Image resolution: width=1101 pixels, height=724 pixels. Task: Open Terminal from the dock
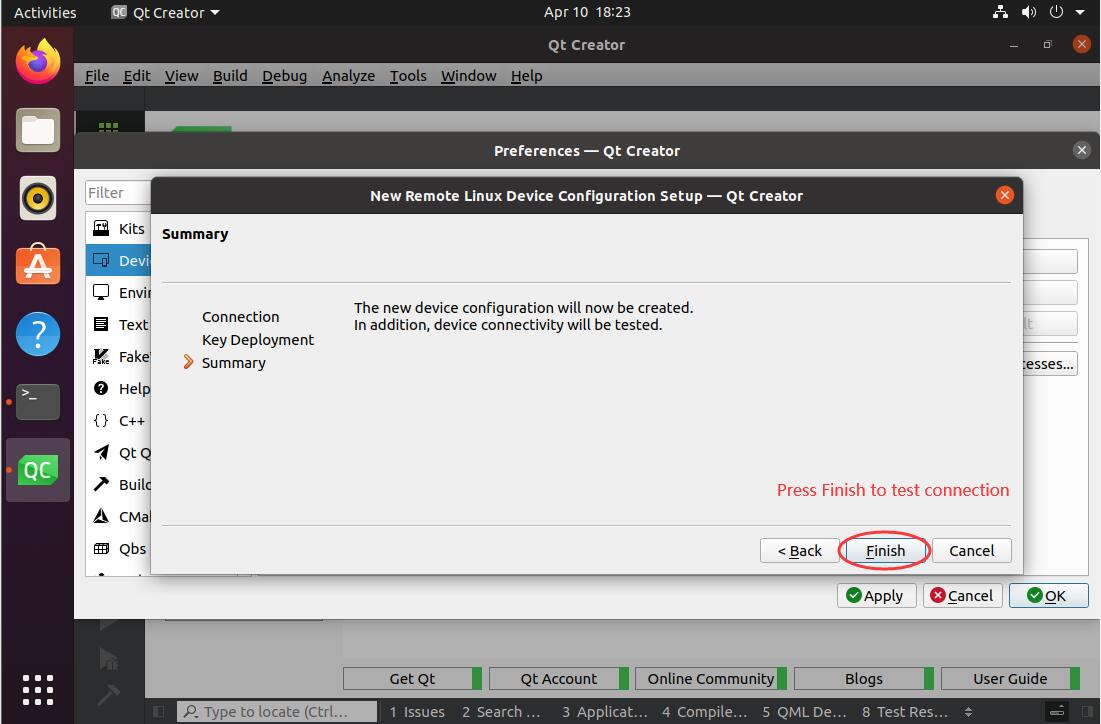point(38,402)
